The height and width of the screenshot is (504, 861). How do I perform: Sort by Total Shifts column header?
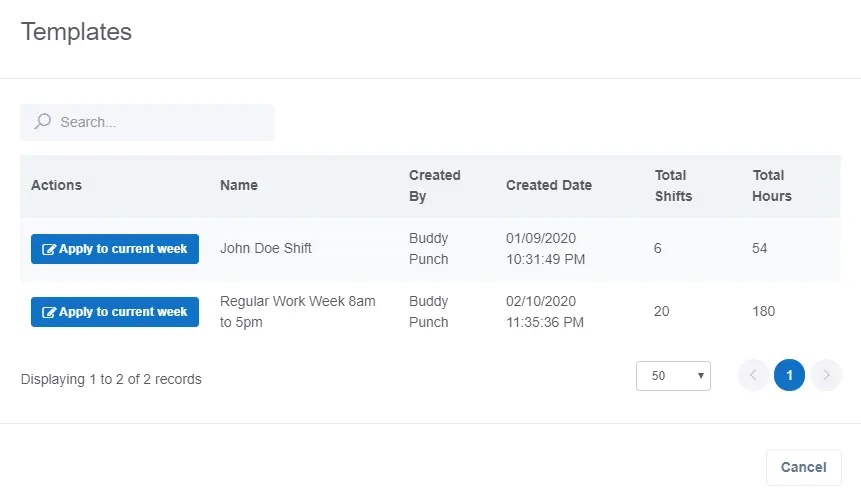point(673,186)
